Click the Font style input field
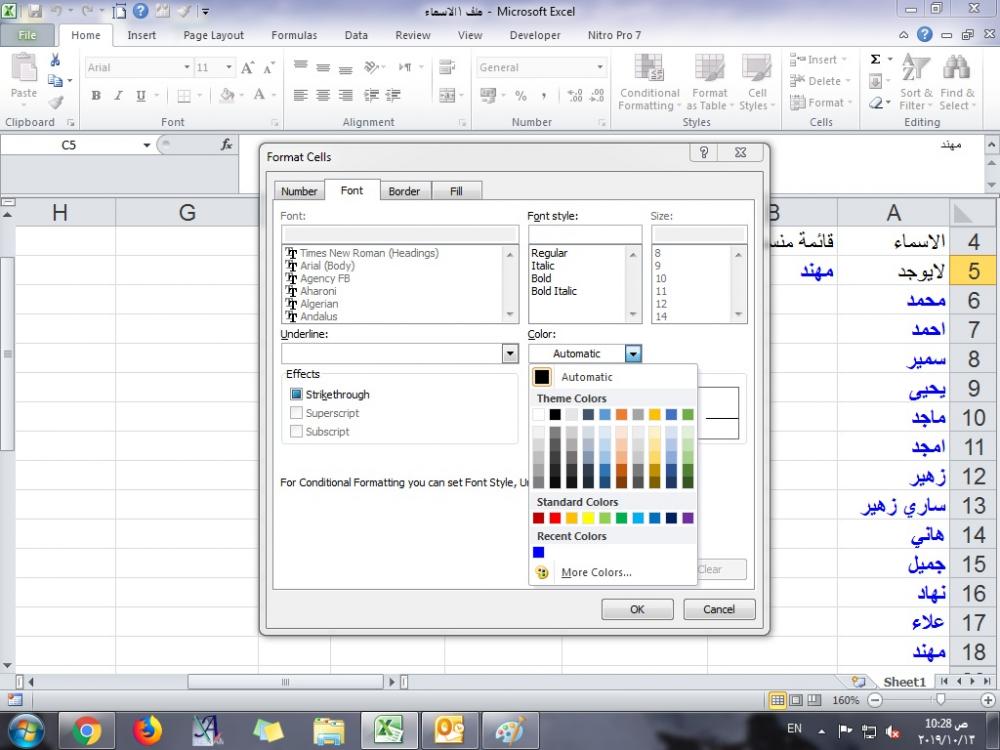1000x750 pixels. (x=584, y=234)
